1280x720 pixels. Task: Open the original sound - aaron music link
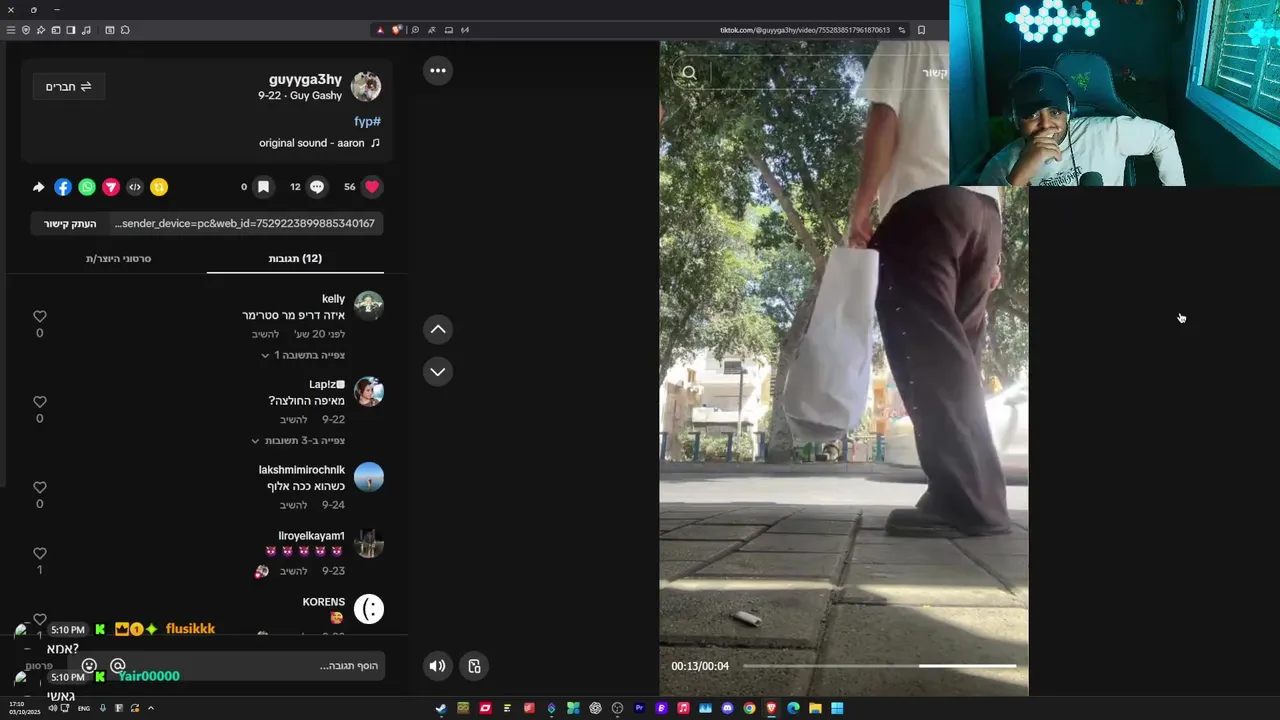(x=319, y=143)
